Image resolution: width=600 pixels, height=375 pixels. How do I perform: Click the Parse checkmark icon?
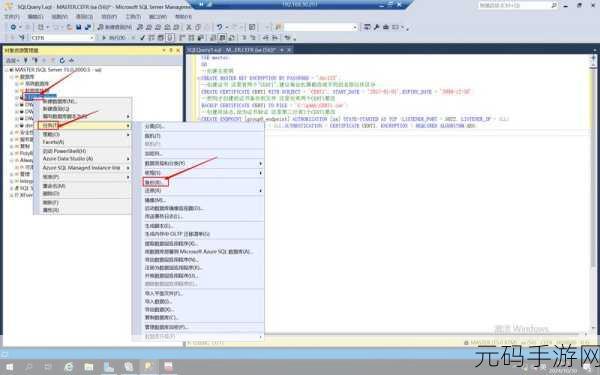(143, 38)
